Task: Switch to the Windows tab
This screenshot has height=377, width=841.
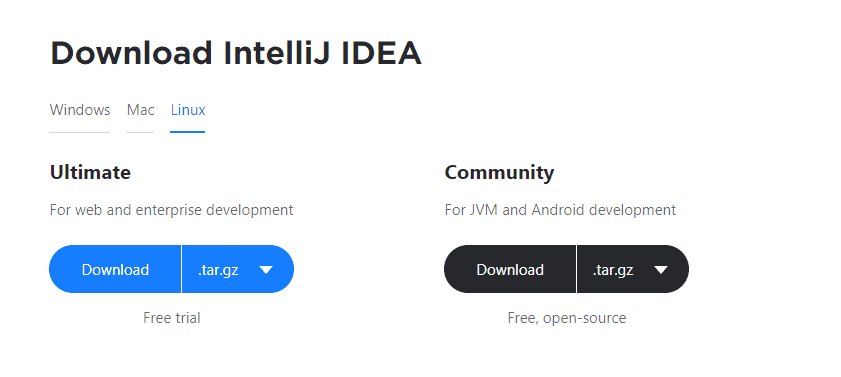Action: (80, 110)
